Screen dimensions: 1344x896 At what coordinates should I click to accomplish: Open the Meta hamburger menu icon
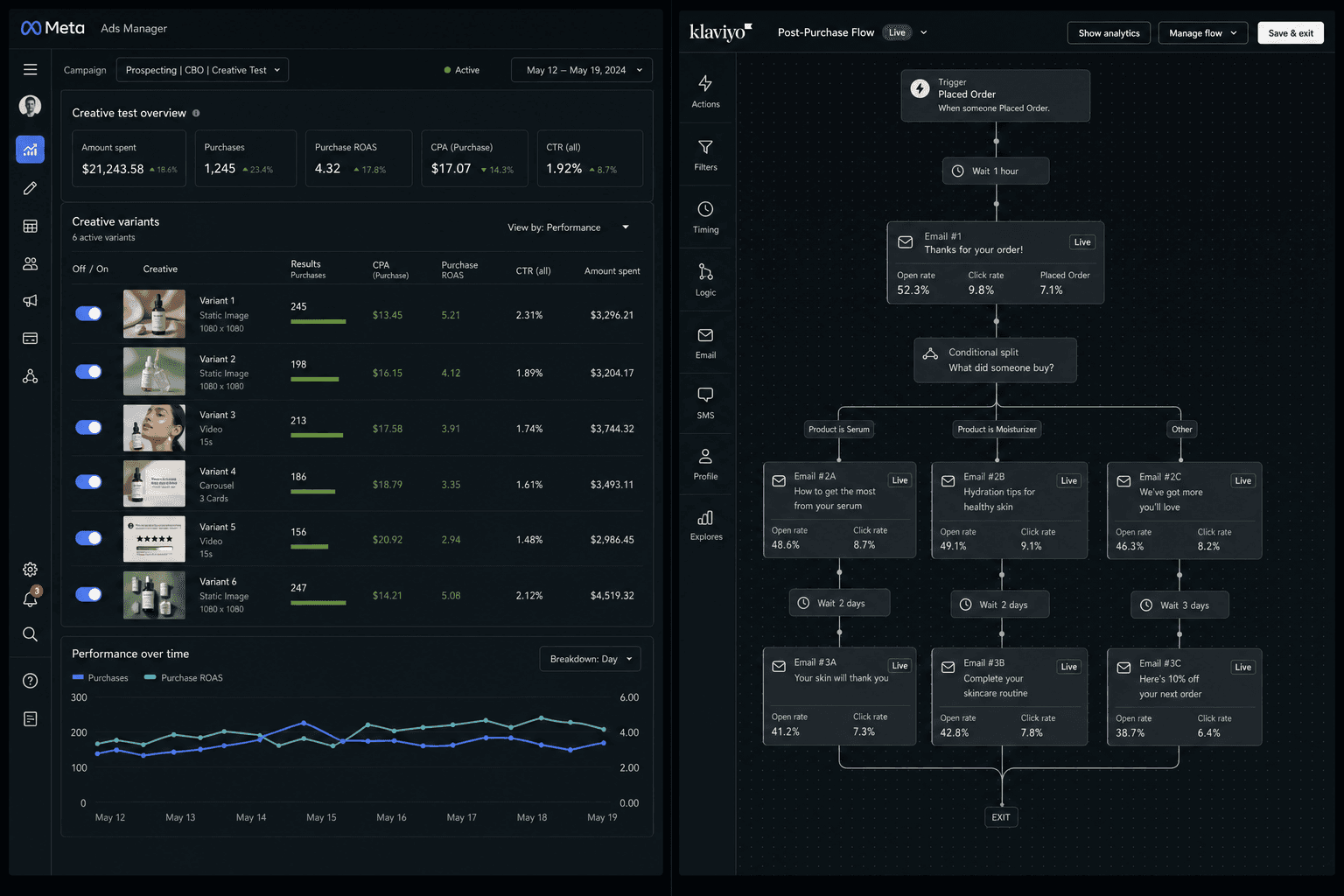pos(30,69)
